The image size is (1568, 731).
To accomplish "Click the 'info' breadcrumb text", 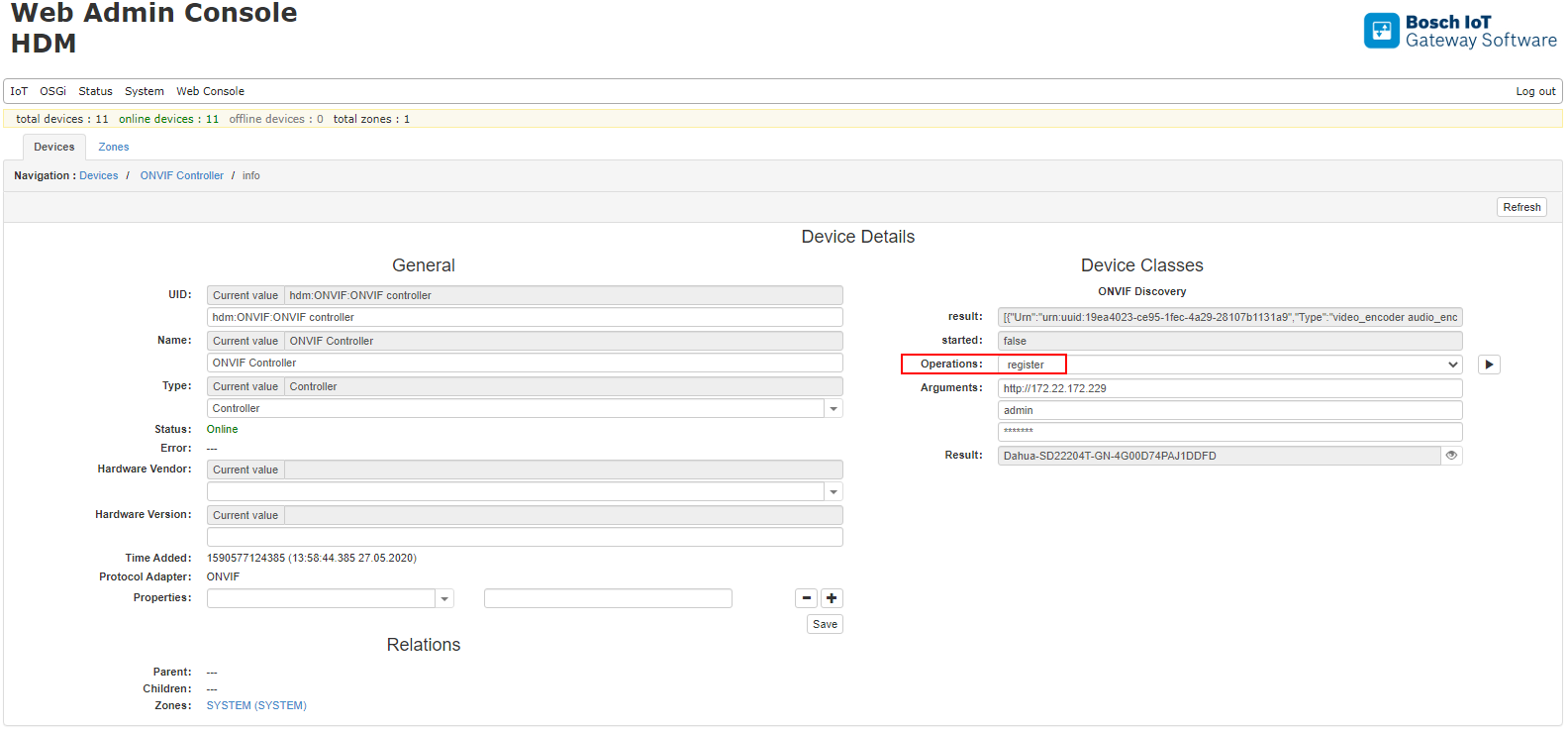I will click(x=251, y=175).
